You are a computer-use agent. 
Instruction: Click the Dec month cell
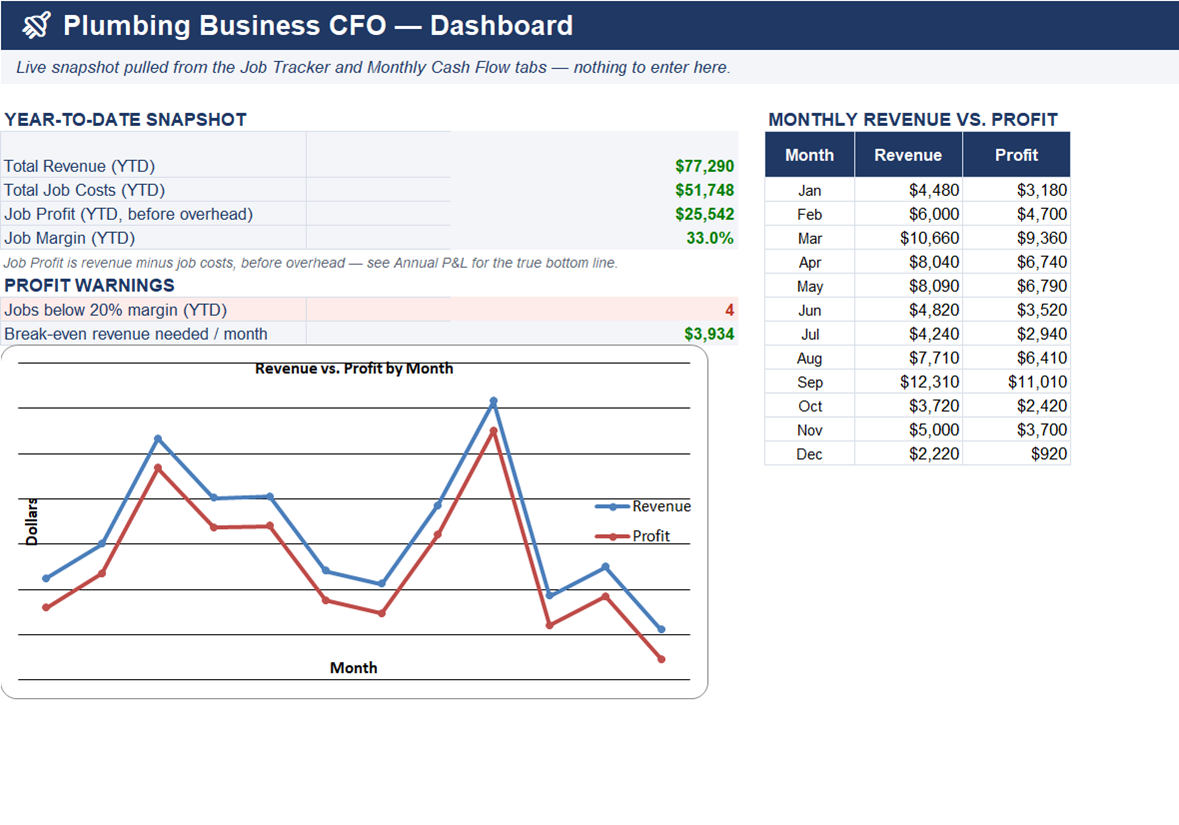pyautogui.click(x=810, y=455)
